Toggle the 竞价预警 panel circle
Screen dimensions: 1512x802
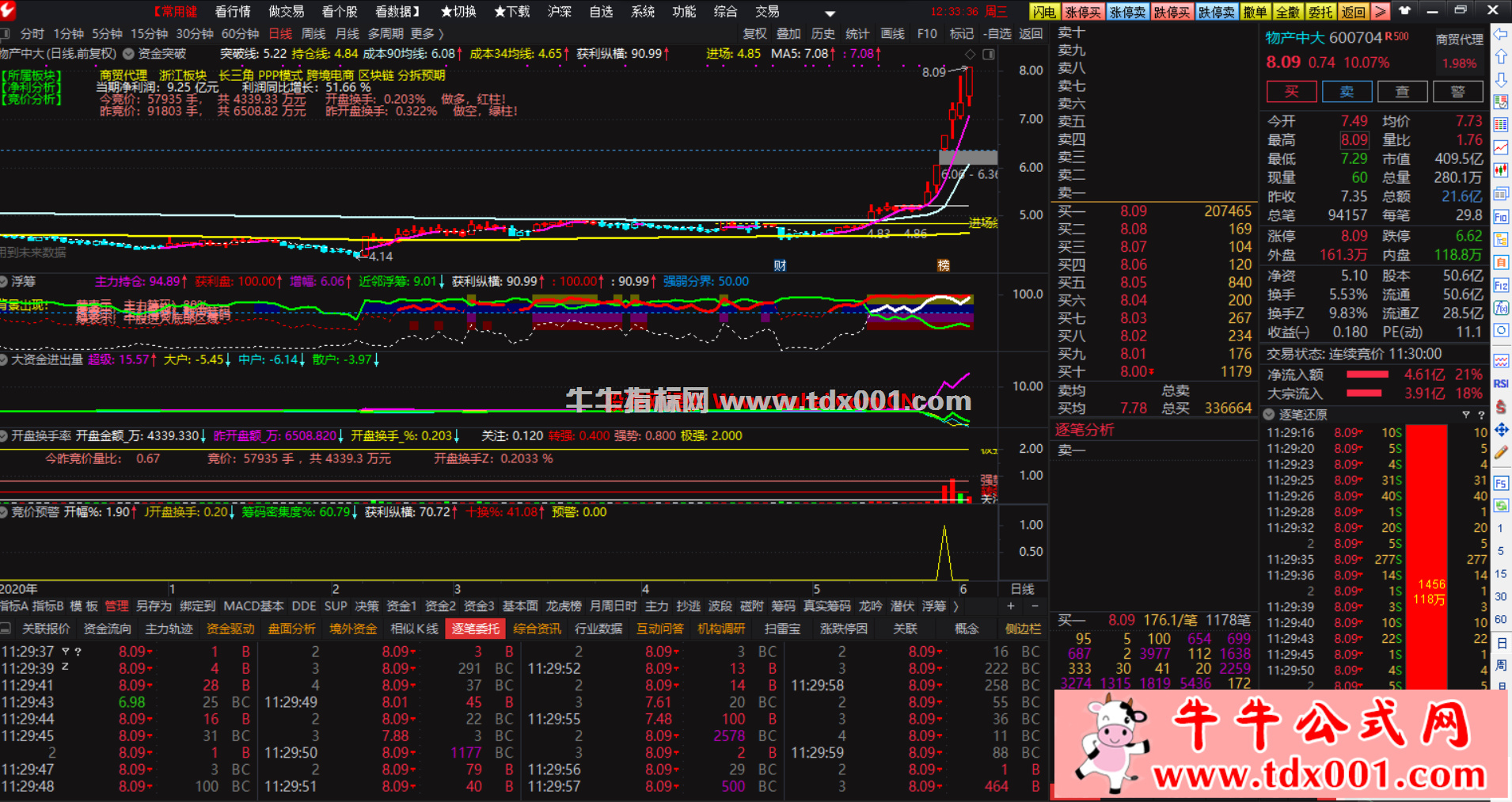[x=4, y=512]
